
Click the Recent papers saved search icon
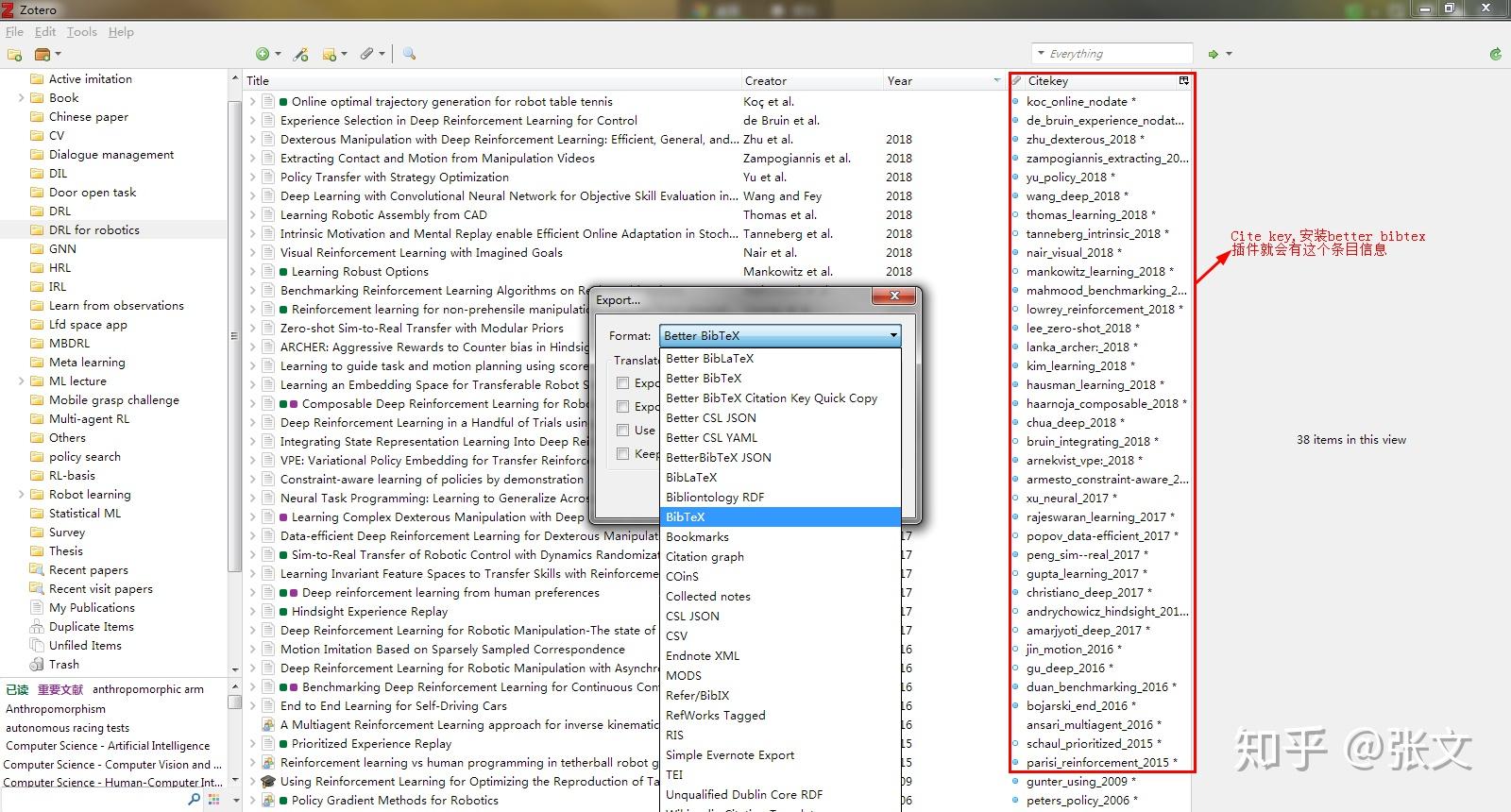(37, 570)
